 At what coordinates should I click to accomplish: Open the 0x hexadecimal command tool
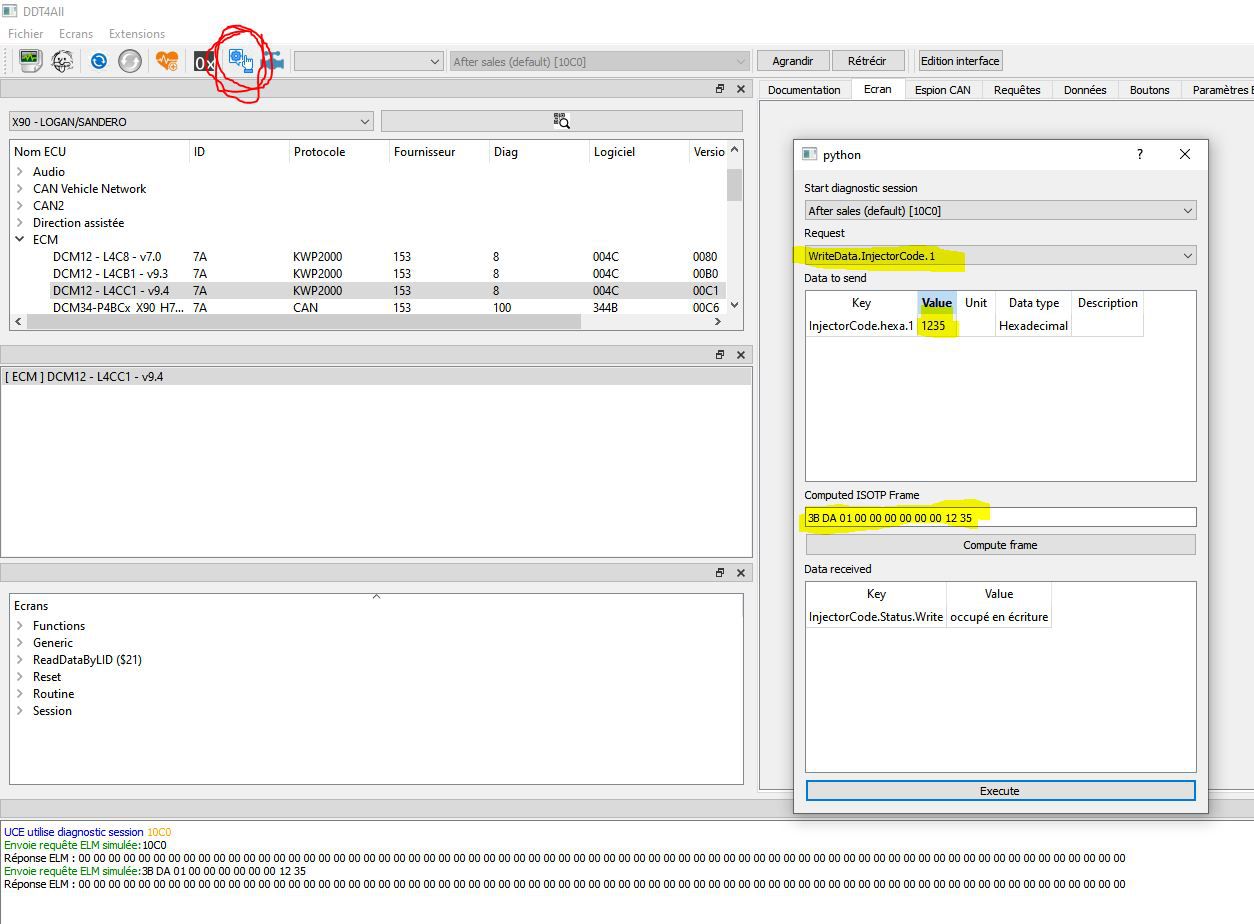tap(204, 62)
